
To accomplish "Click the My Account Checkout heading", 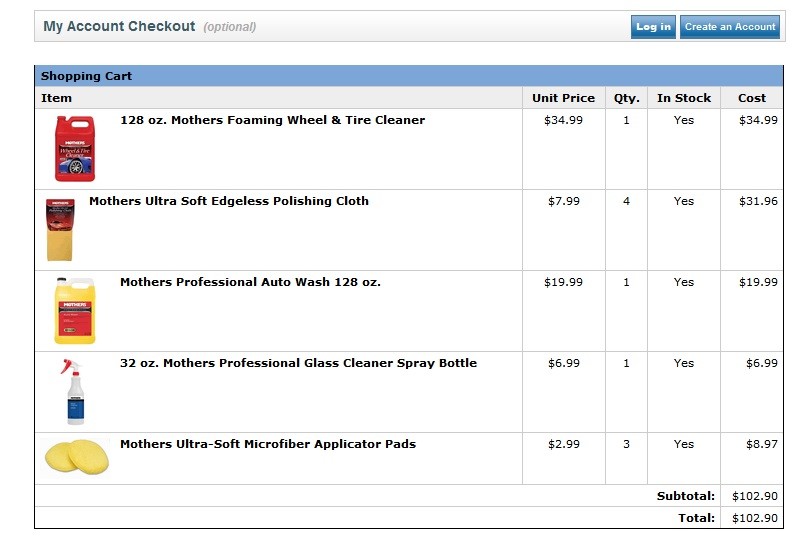I will coord(119,26).
